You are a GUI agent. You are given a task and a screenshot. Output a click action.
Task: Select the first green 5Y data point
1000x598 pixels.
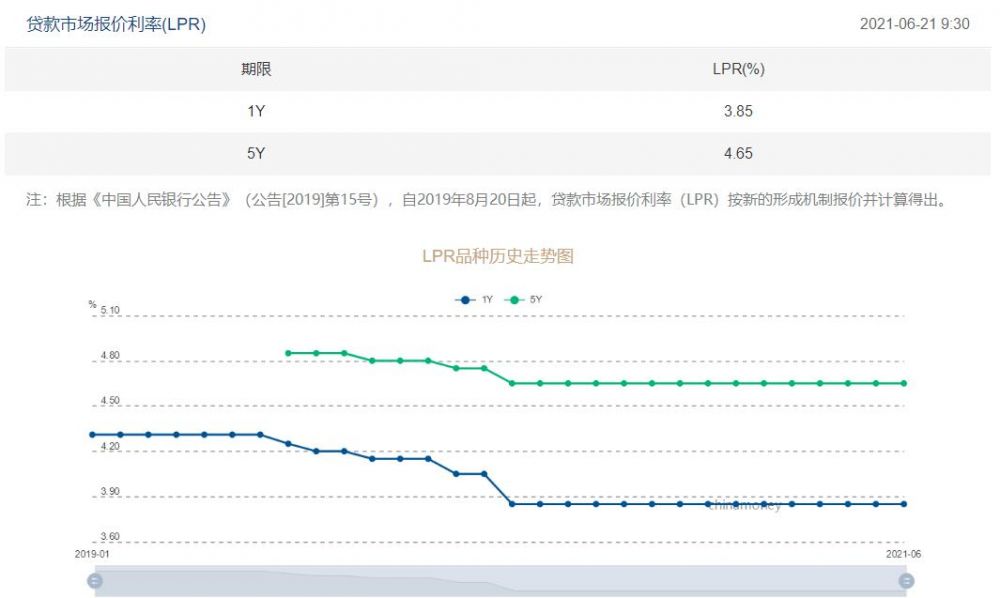pyautogui.click(x=288, y=353)
